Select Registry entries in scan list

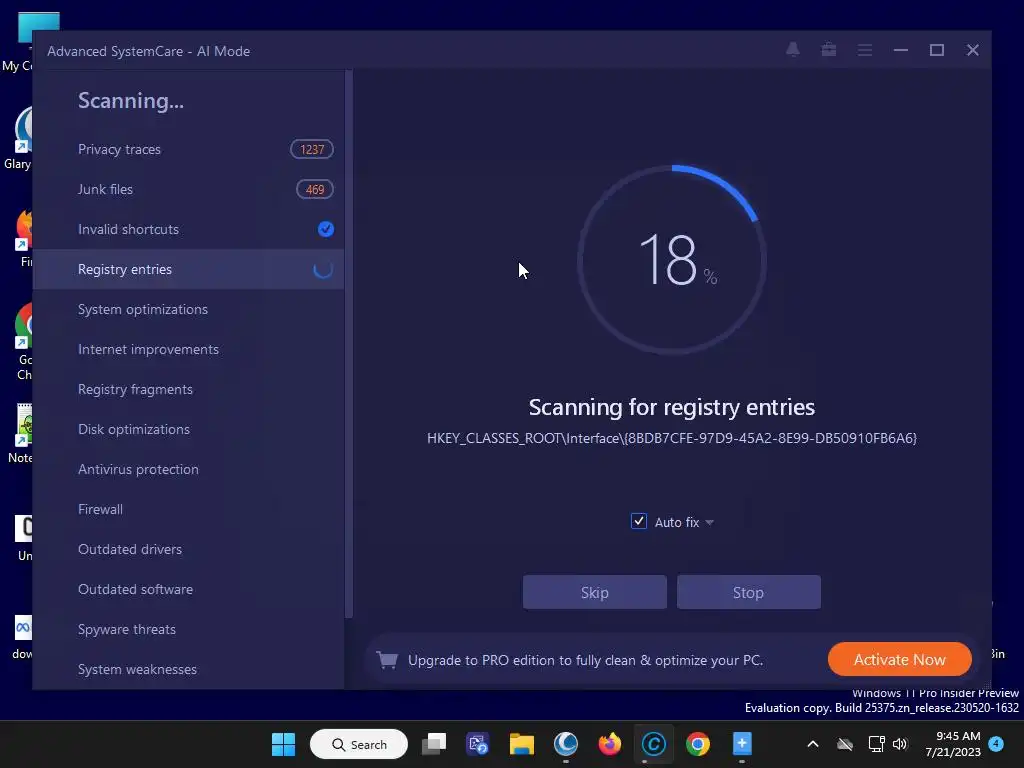point(188,269)
